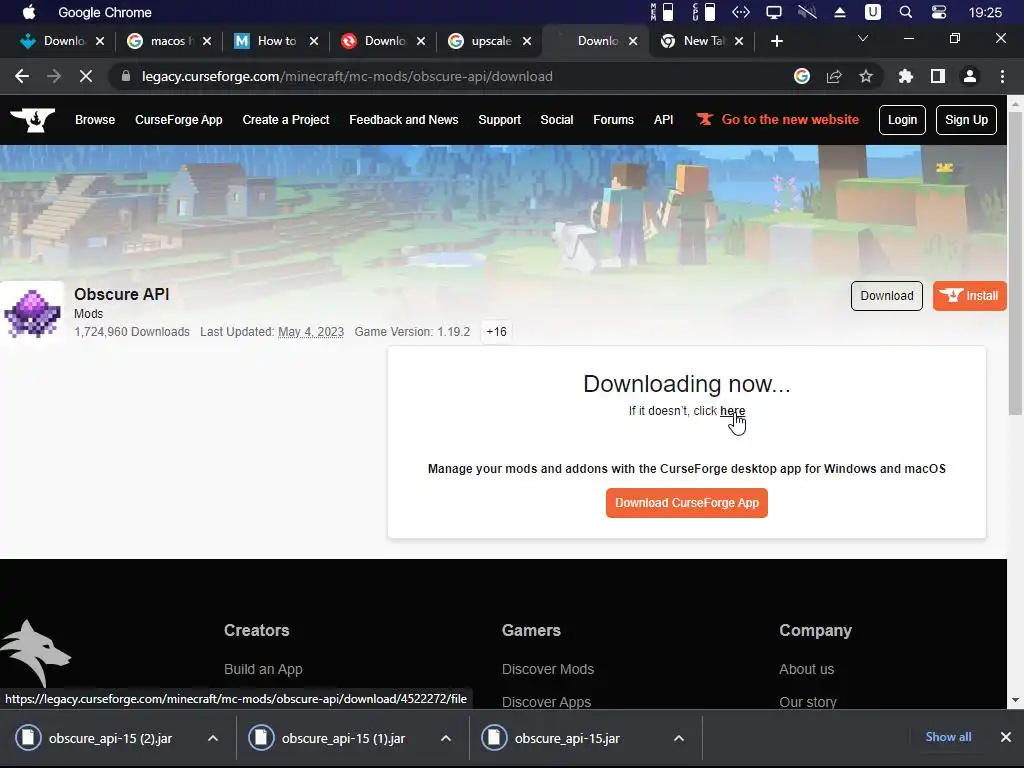The height and width of the screenshot is (768, 1024).
Task: Click the Mods category link
Action: 88,313
